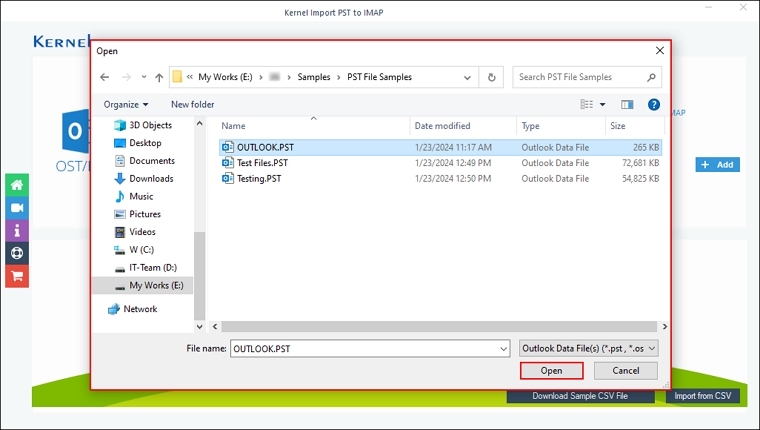760x430 pixels.
Task: Open the blue Help question mark icon
Action: (x=653, y=104)
